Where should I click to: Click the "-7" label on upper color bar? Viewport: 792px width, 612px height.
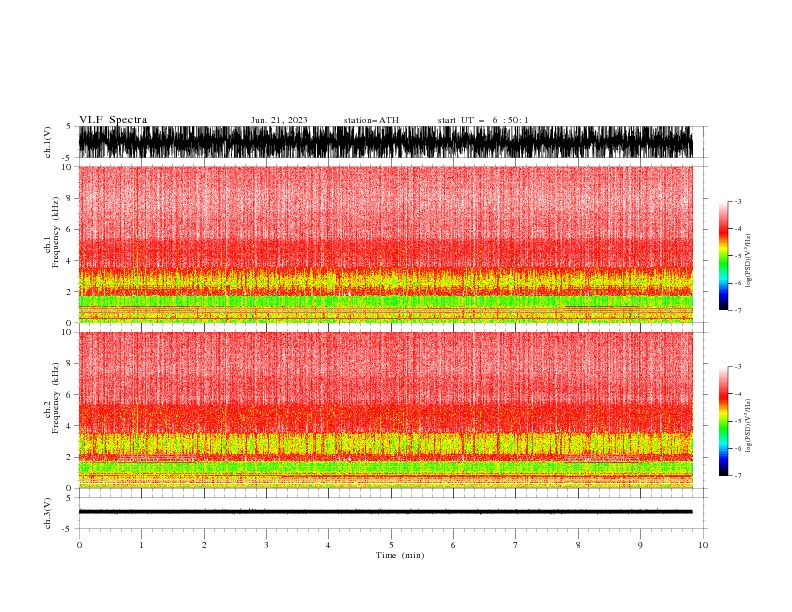click(x=737, y=310)
